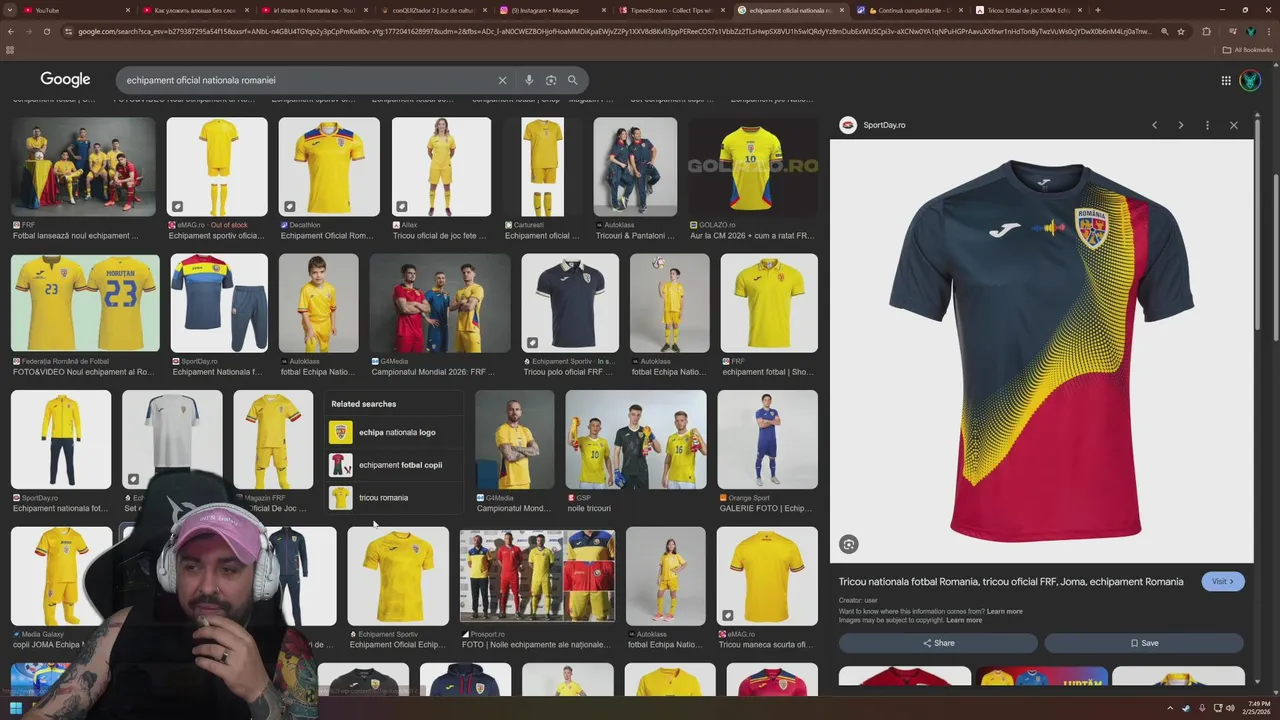Select related search echipa nationala logo
The image size is (1280, 720).
pos(395,432)
